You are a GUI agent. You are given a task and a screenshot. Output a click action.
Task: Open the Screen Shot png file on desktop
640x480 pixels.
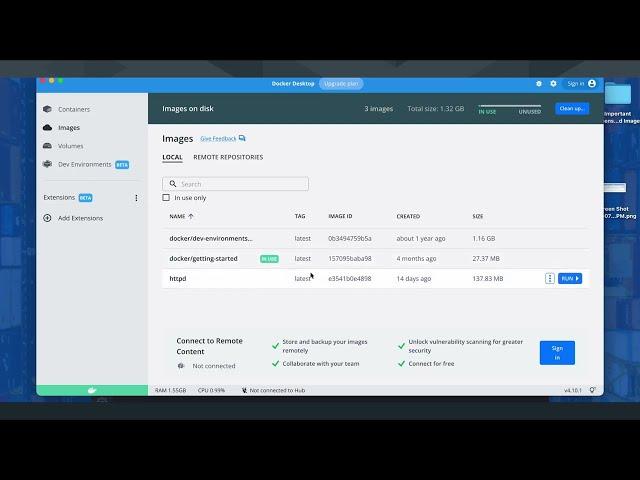pyautogui.click(x=616, y=188)
